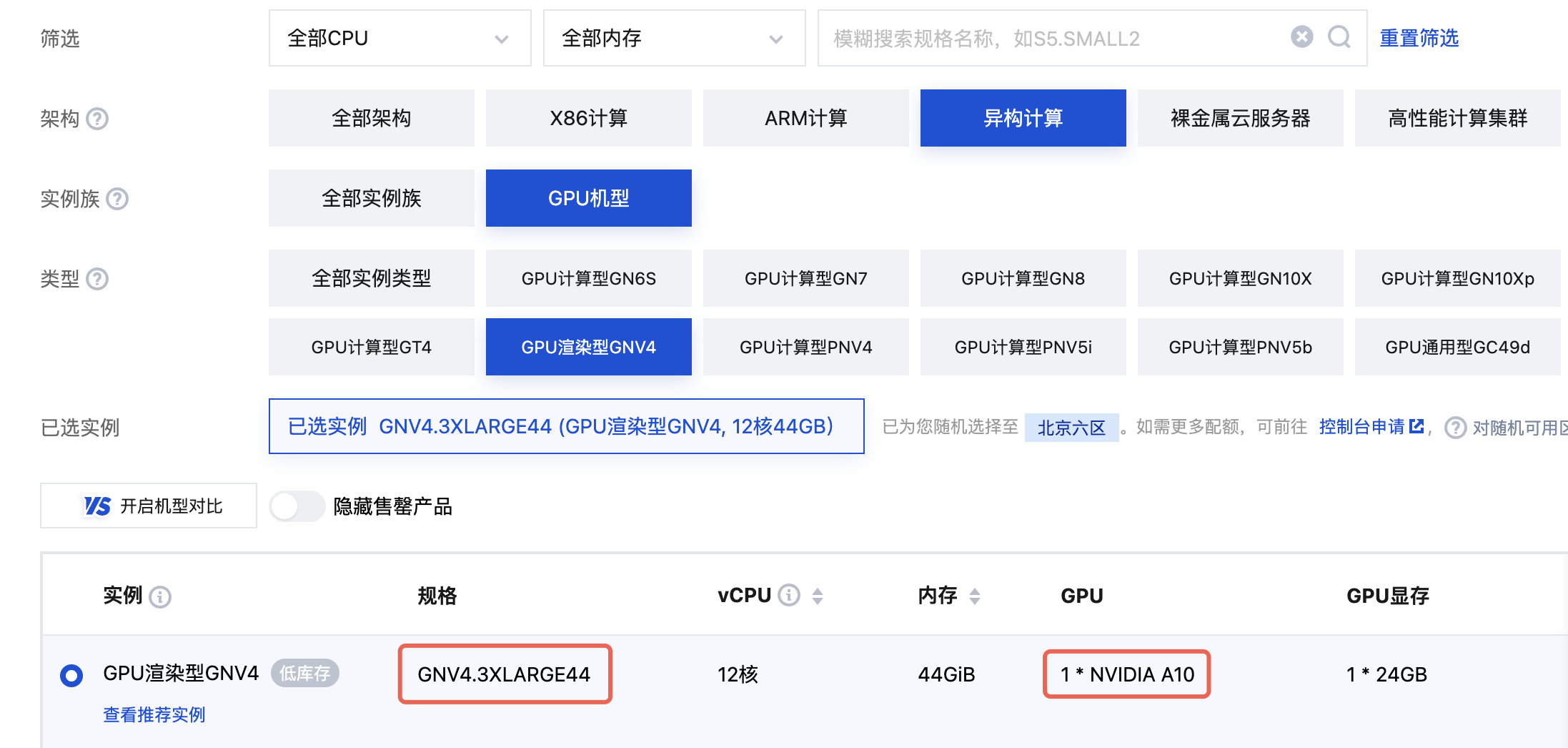The image size is (1568, 748).
Task: Click the 重置筛选 link
Action: 1419,38
